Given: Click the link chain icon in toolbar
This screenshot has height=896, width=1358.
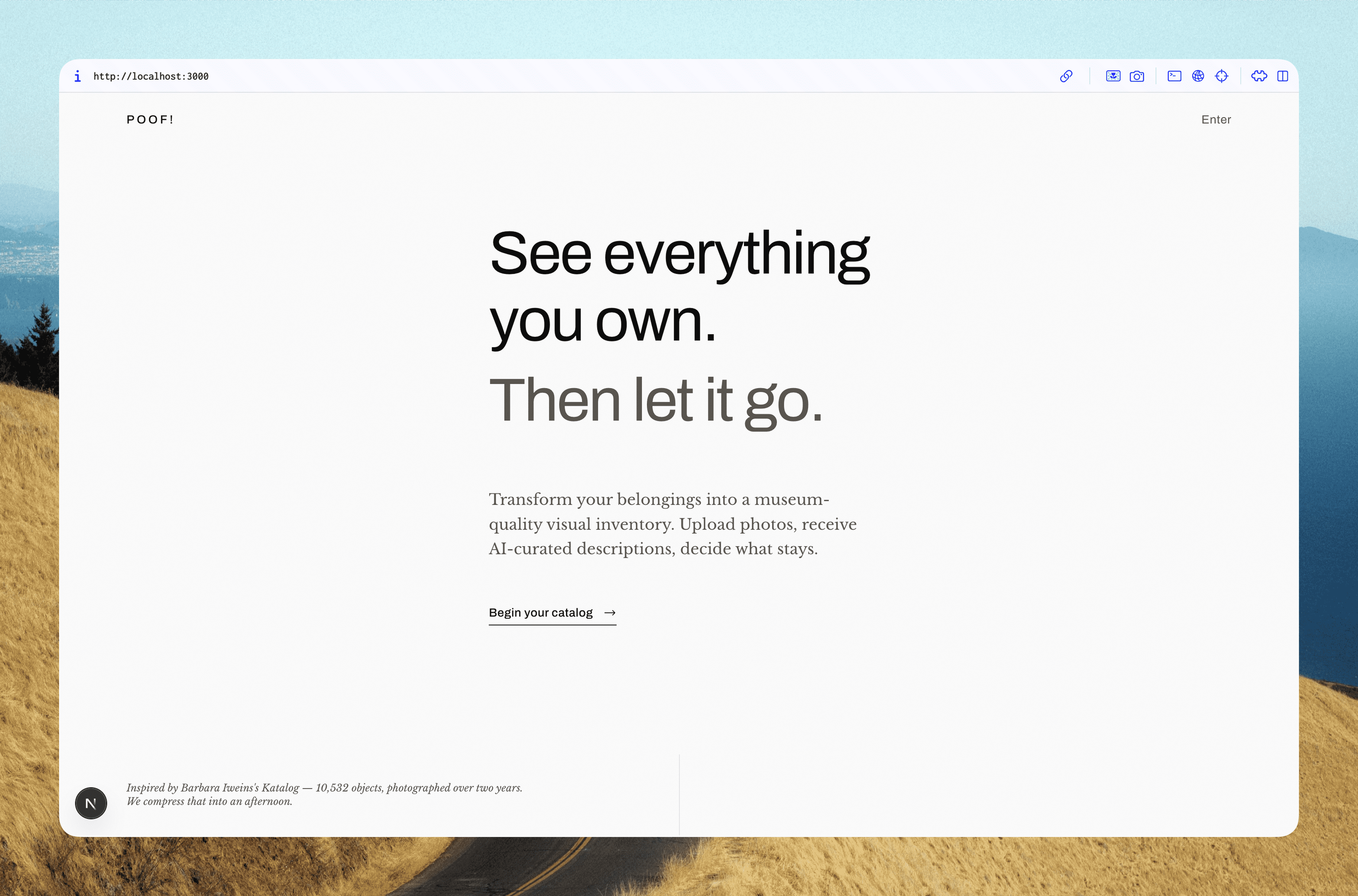Looking at the screenshot, I should pyautogui.click(x=1066, y=76).
